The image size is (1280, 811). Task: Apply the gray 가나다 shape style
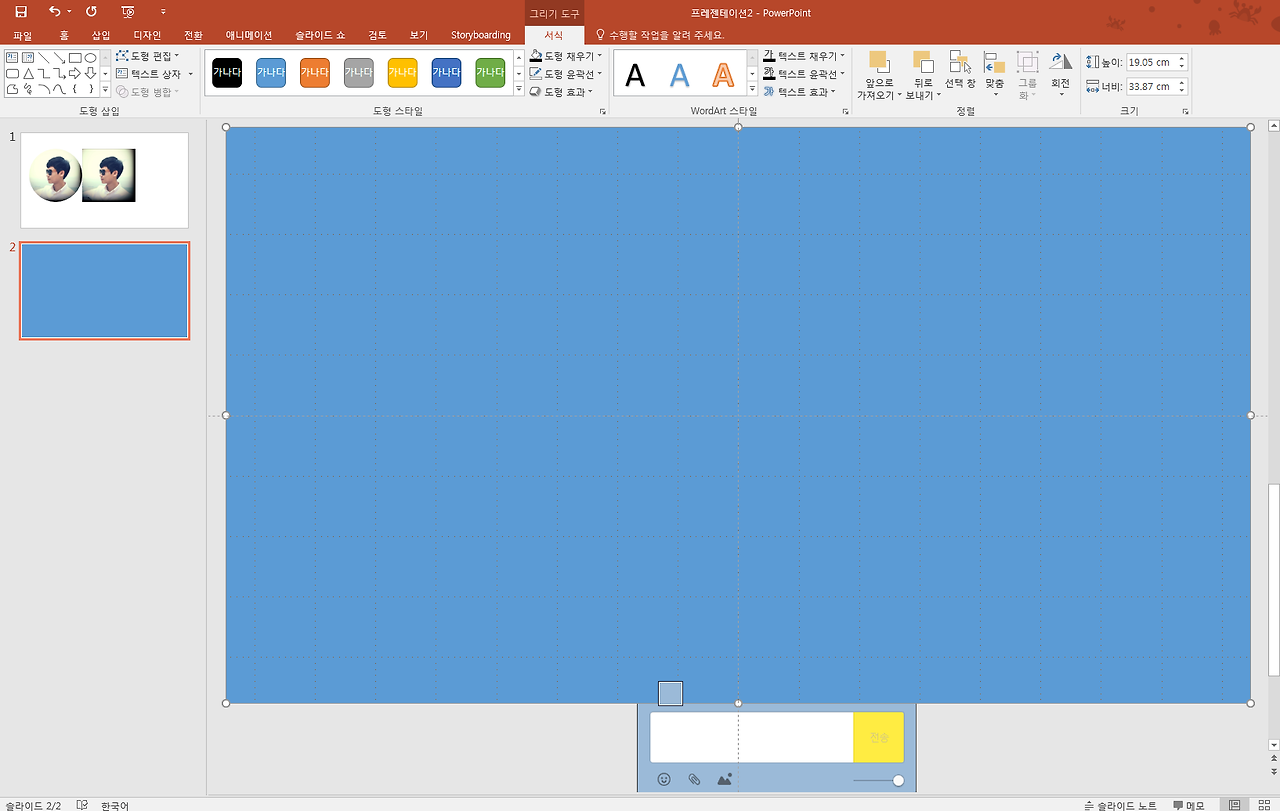358,72
